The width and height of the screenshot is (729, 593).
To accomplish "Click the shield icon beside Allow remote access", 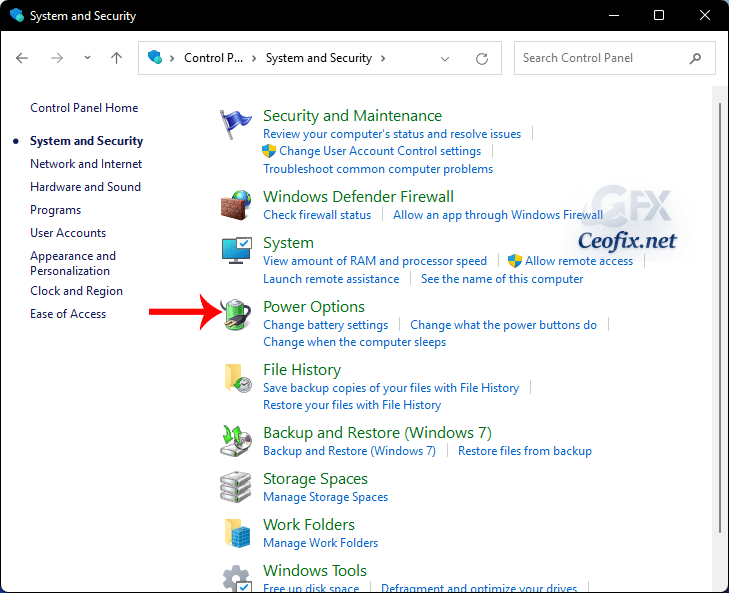I will 515,260.
